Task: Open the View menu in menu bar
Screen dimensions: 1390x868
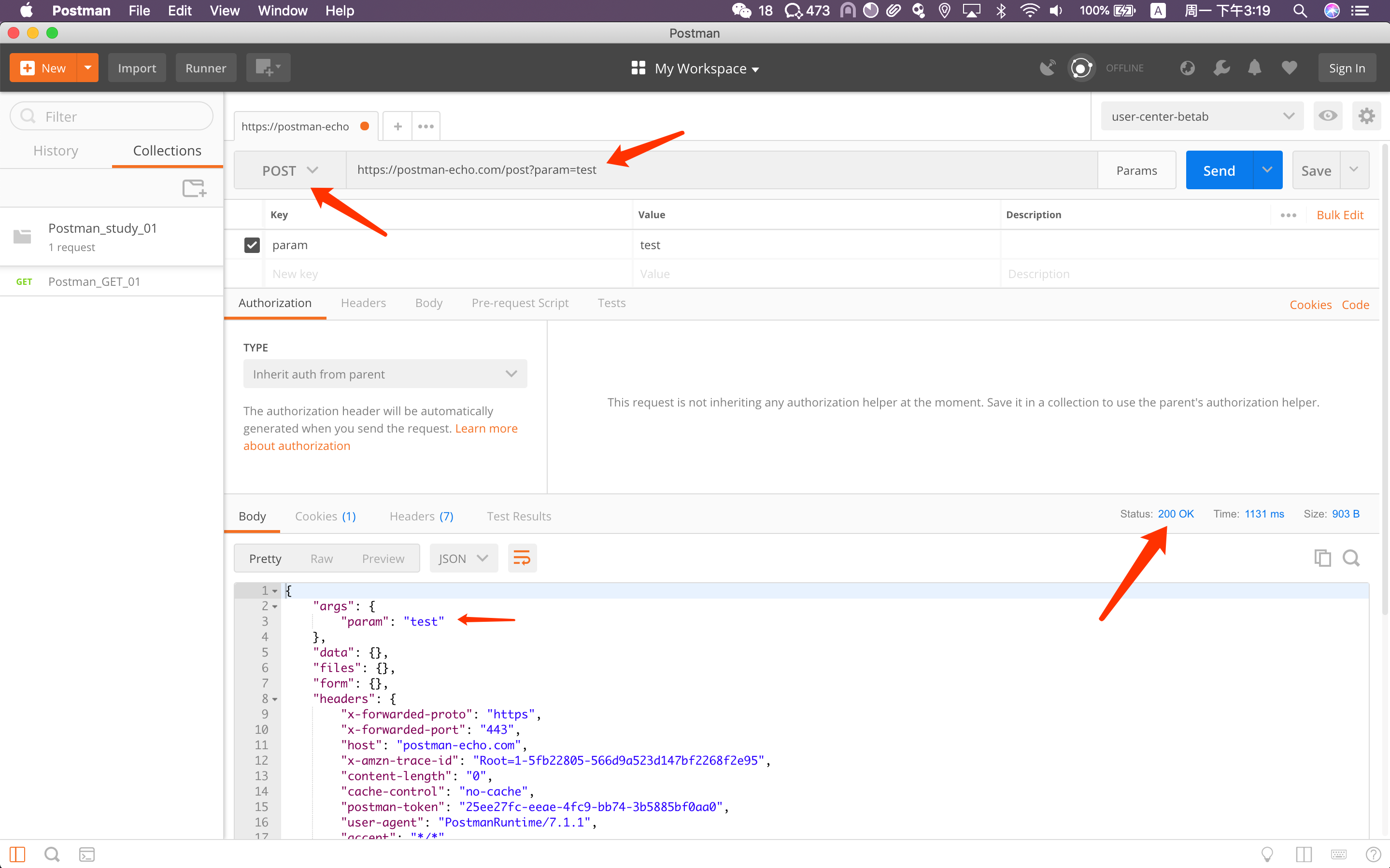Action: [x=225, y=10]
